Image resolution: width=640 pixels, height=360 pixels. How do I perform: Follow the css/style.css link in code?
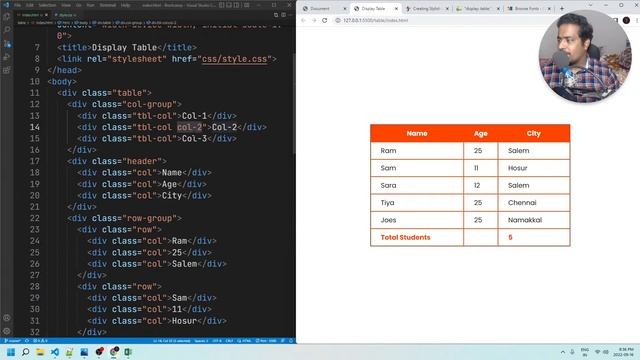pos(234,59)
